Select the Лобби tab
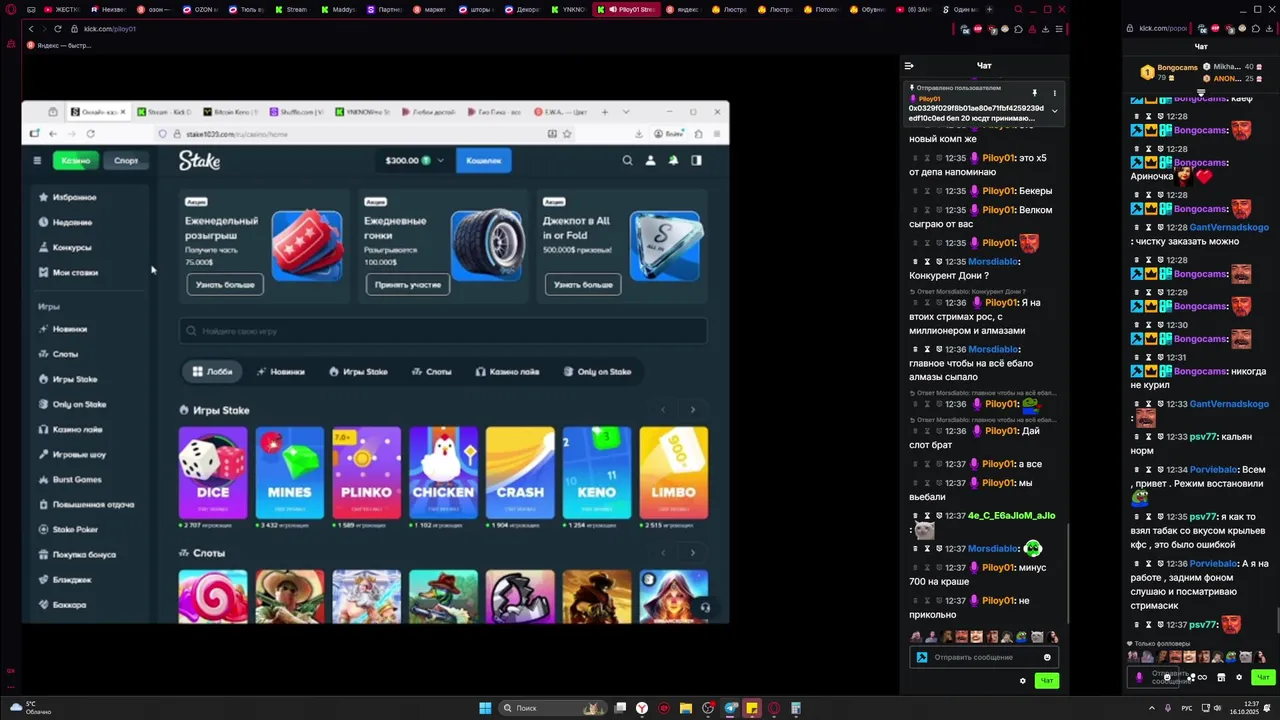This screenshot has width=1280, height=720. click(212, 371)
